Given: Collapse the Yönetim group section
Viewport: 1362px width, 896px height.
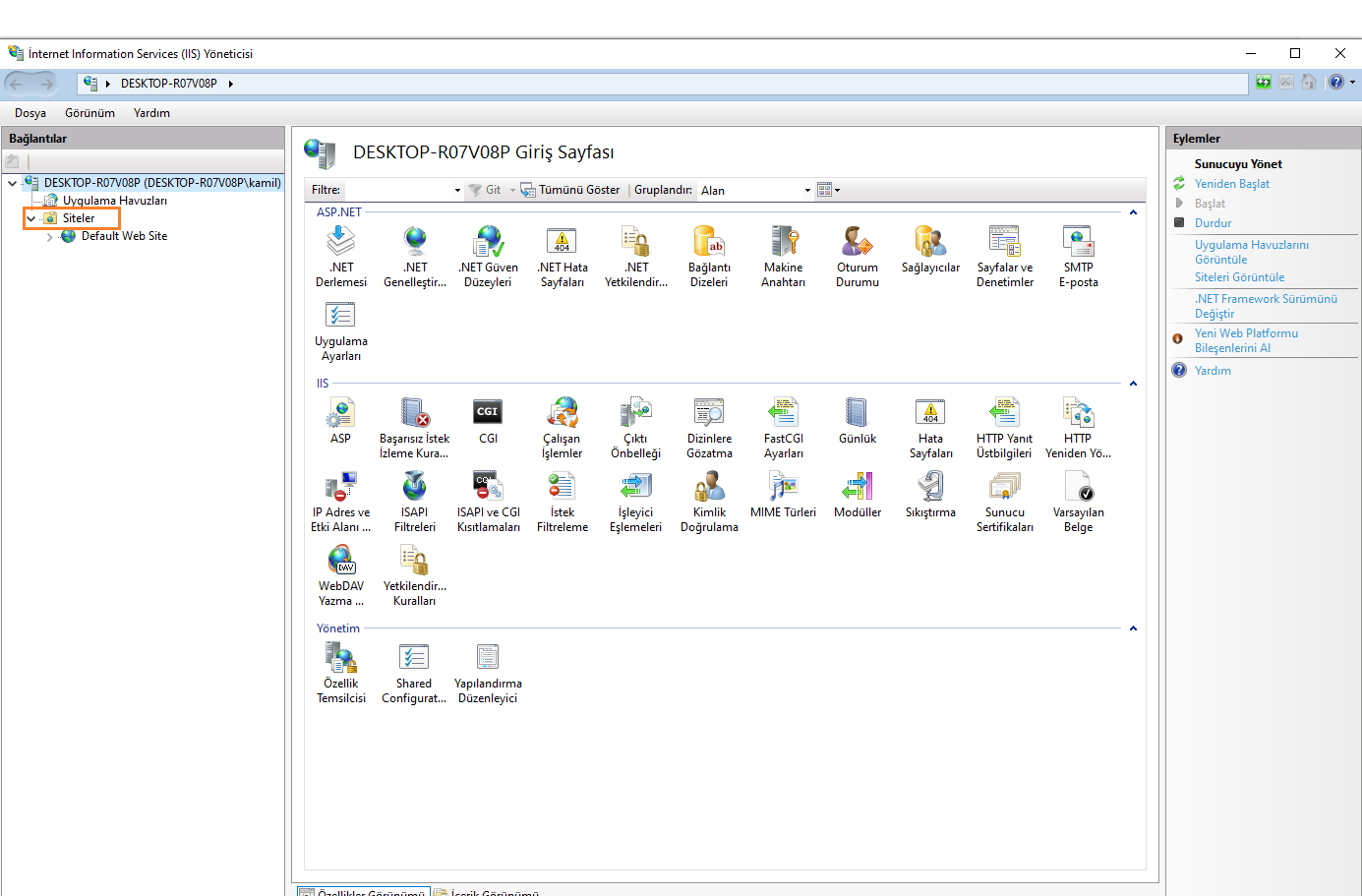Looking at the screenshot, I should (1133, 628).
